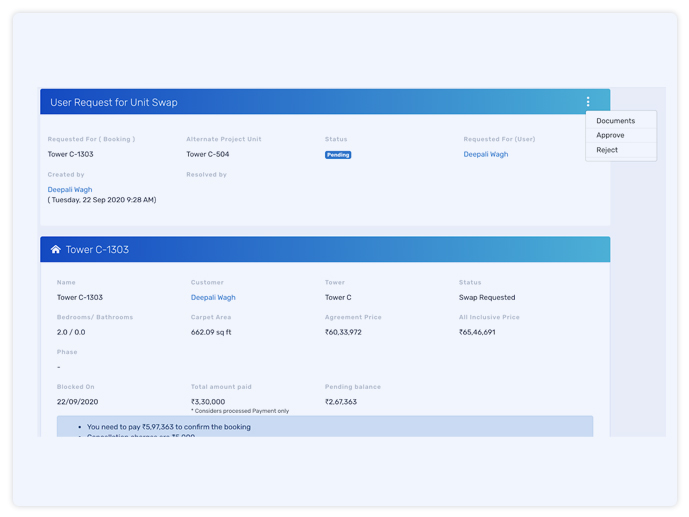Click the home icon beside Tower C-1303
Viewport: 689px width, 517px height.
coord(55,249)
